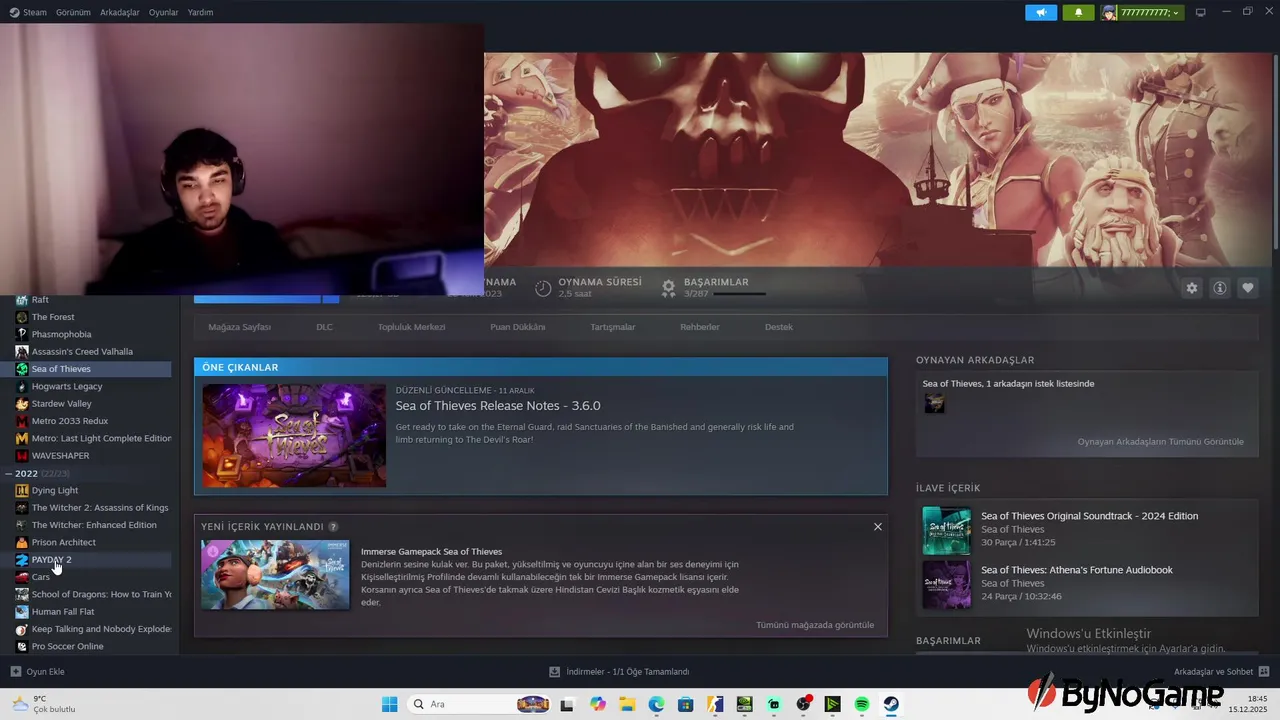Open the Arkadaşlar menu
1280x720 pixels.
click(120, 13)
